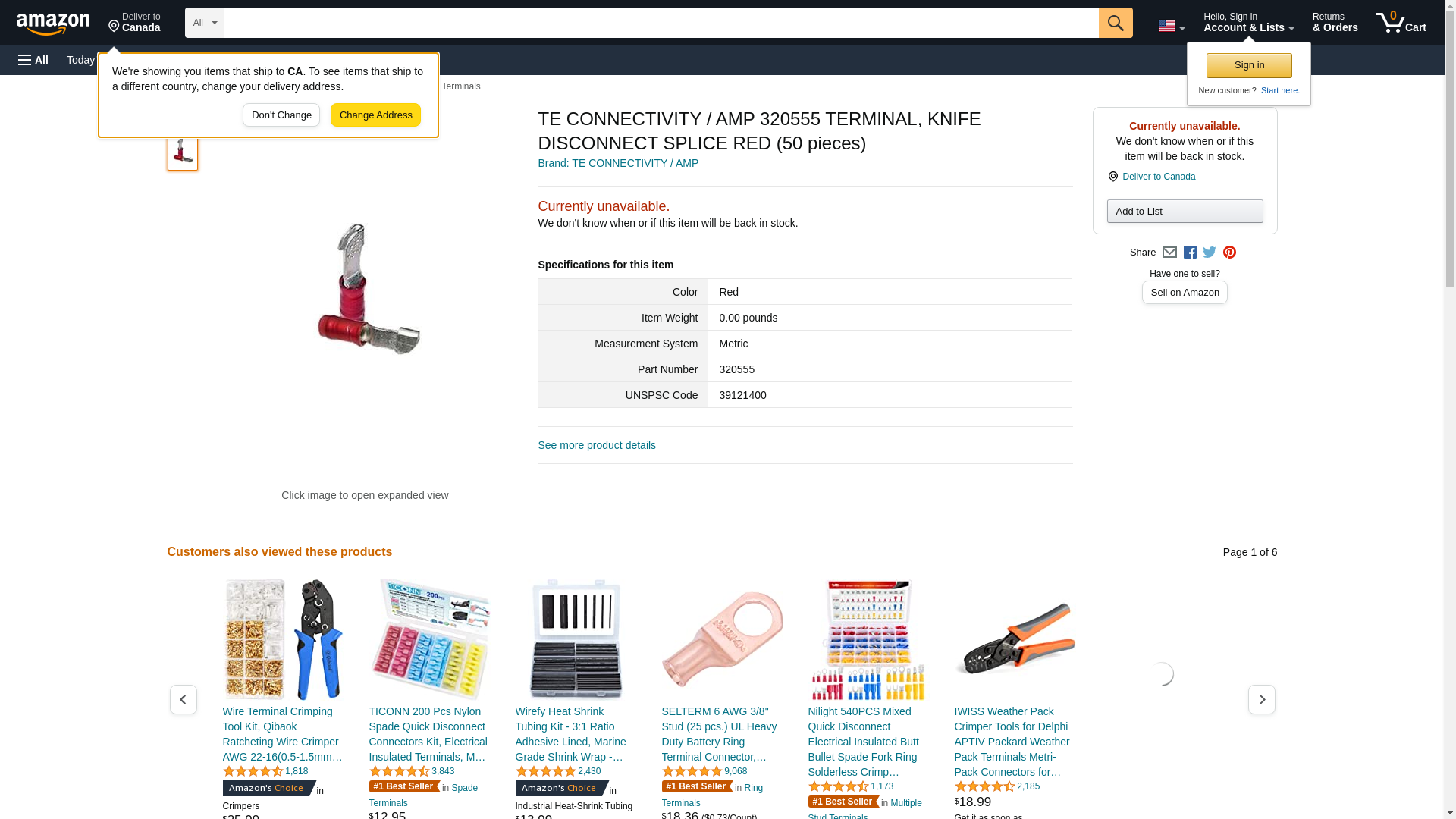Share product on Pinterest icon
The image size is (1456, 819).
coord(1229,253)
